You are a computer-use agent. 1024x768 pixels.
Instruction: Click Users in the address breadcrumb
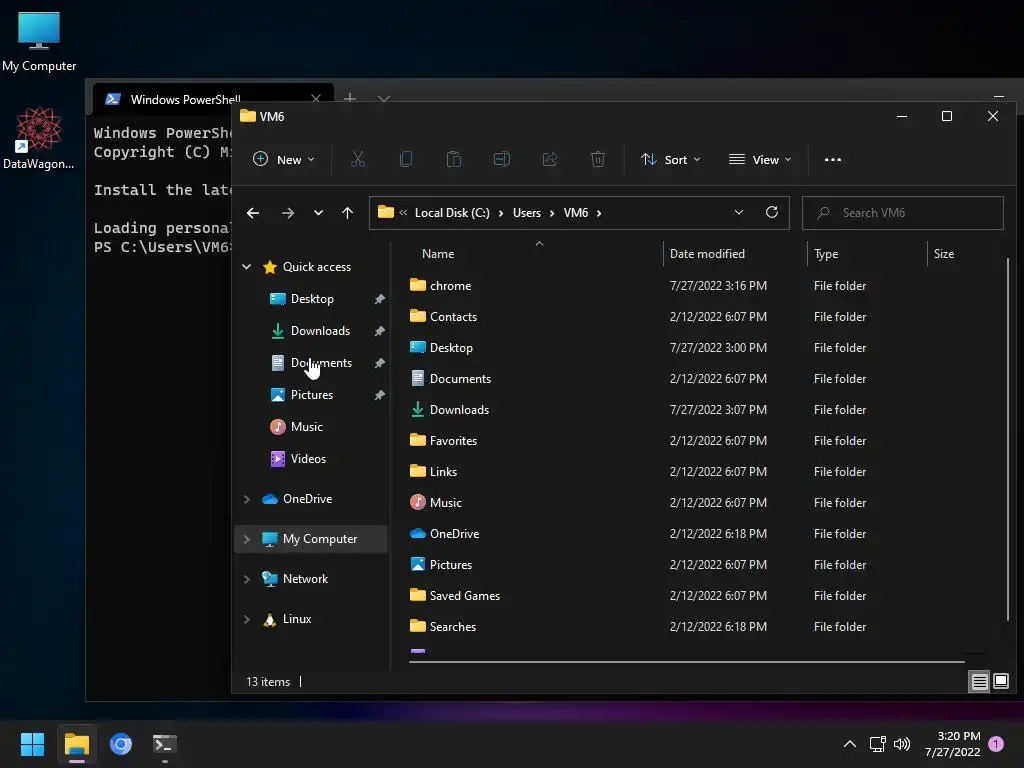[526, 213]
